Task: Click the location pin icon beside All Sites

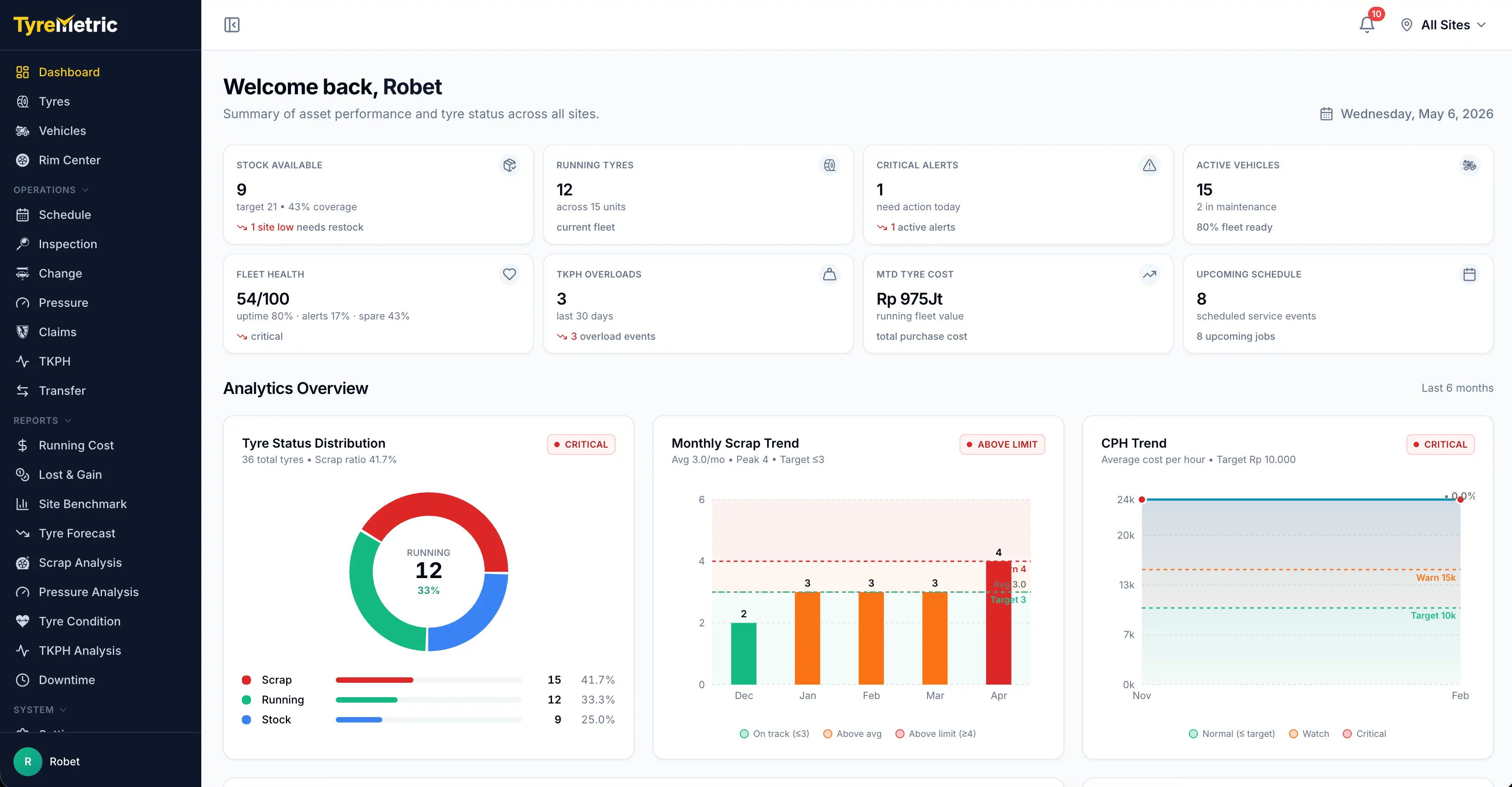Action: [1407, 25]
